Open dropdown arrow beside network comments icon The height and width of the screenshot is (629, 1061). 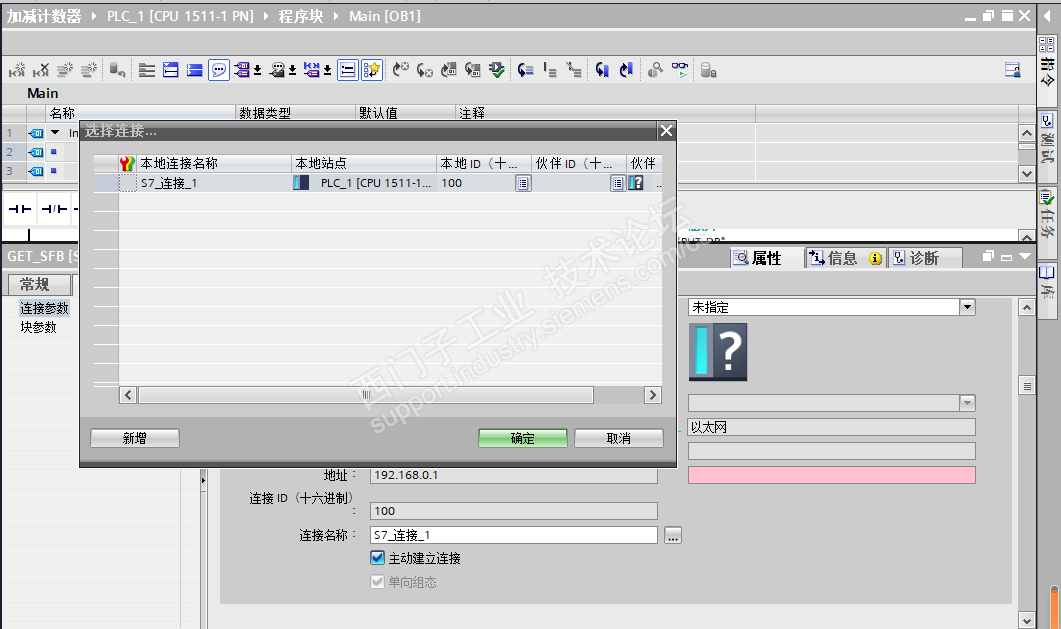pos(293,70)
